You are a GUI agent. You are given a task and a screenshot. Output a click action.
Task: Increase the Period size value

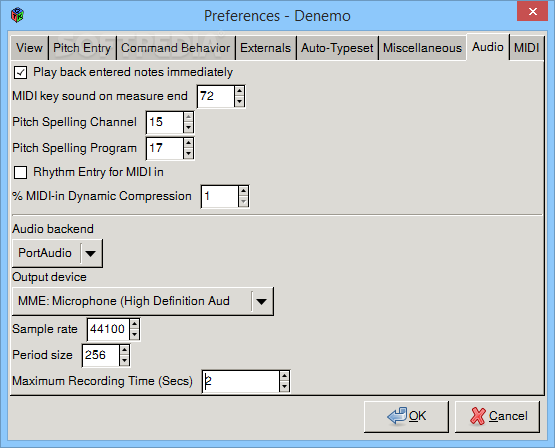[124, 350]
